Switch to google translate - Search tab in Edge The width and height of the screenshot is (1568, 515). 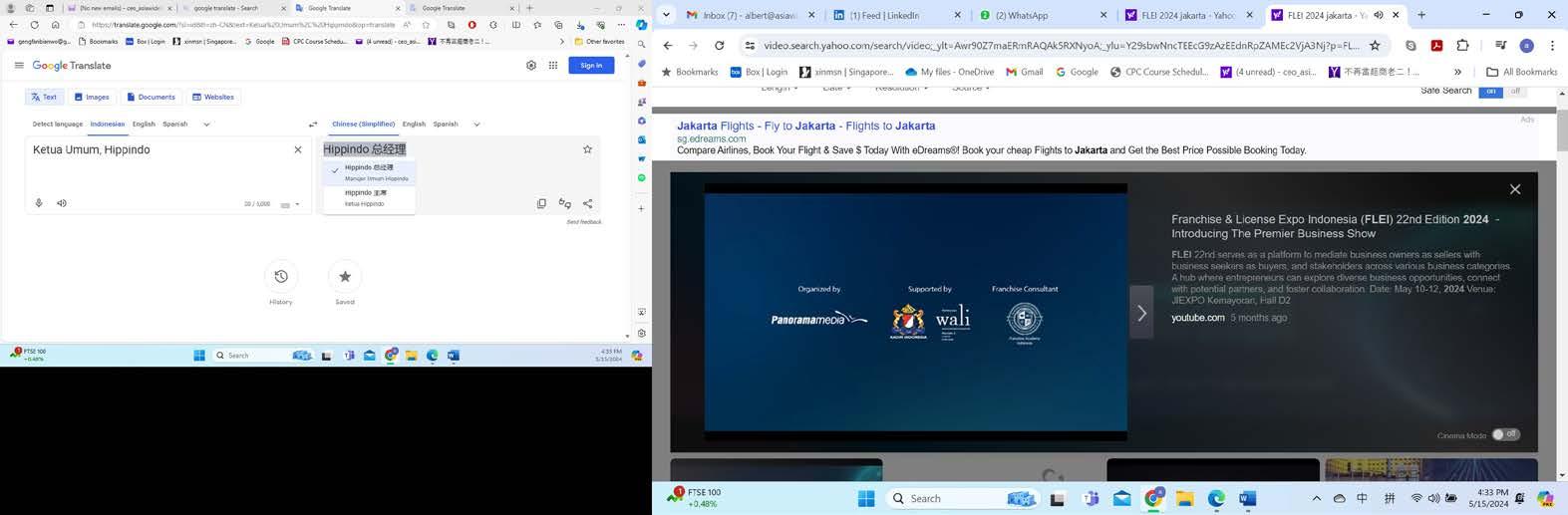(x=231, y=8)
